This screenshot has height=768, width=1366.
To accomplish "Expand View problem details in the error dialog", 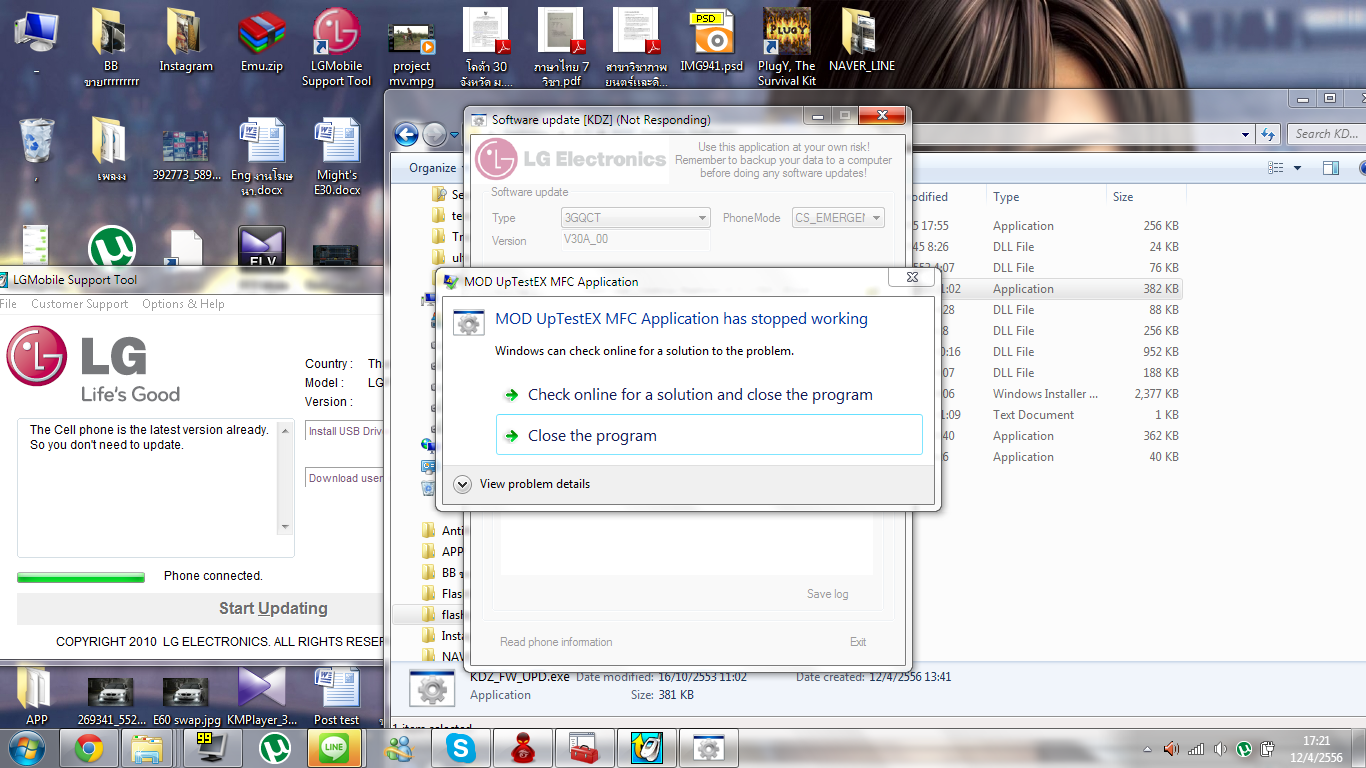I will pos(521,484).
